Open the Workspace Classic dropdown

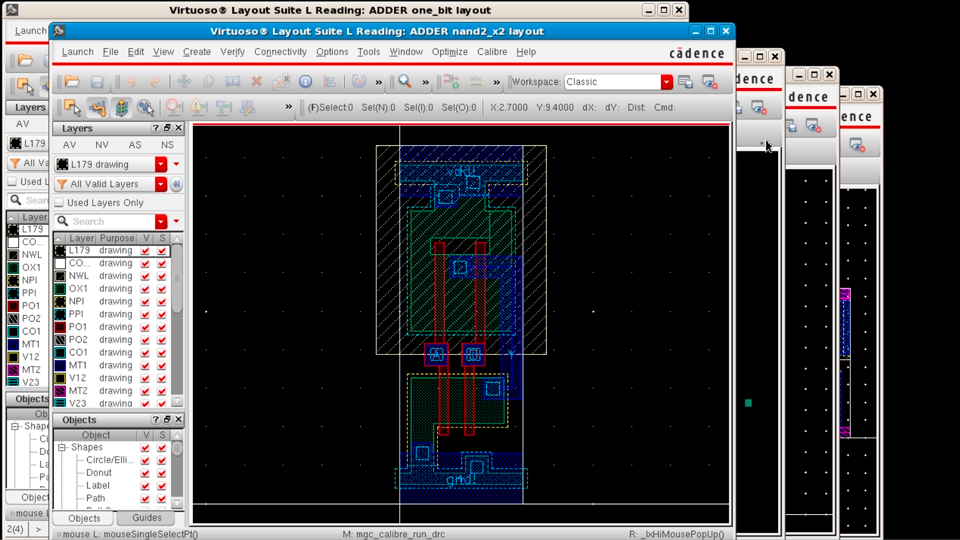point(667,81)
